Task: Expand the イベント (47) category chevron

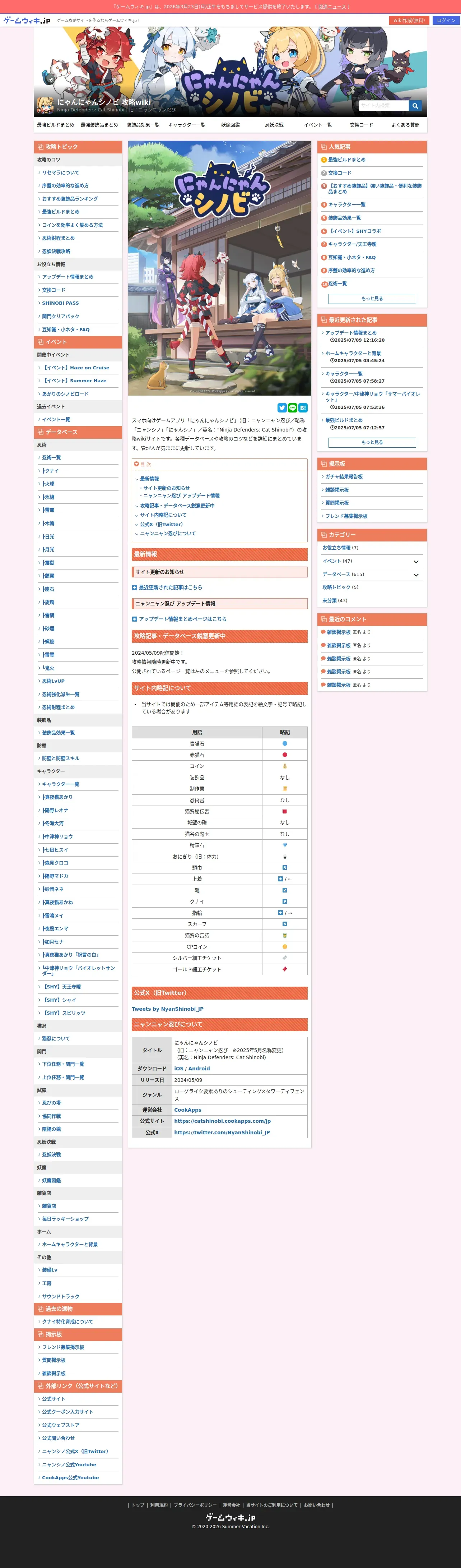Action: pyautogui.click(x=416, y=561)
